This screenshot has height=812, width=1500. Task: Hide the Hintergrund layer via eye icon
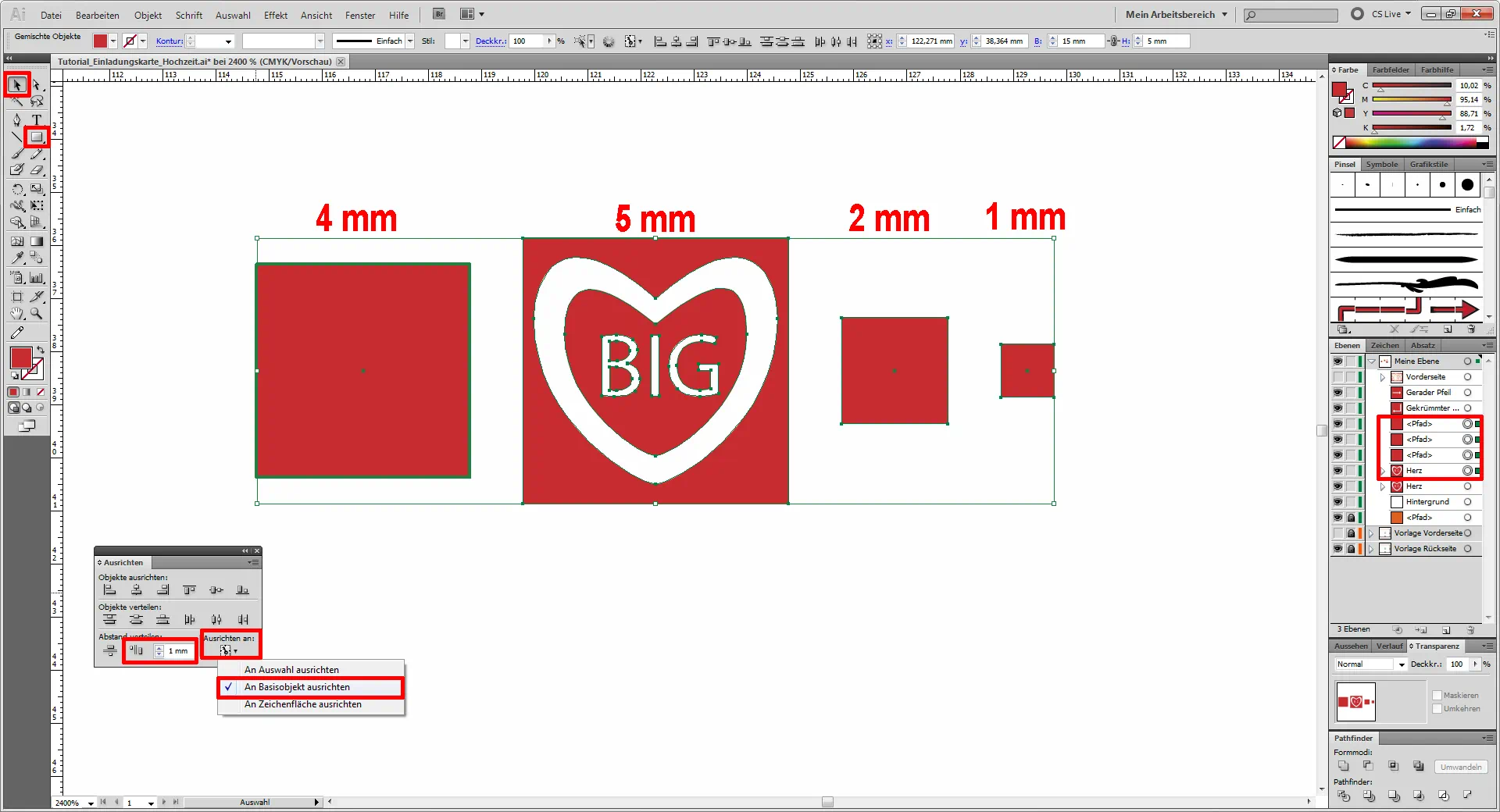(1337, 502)
